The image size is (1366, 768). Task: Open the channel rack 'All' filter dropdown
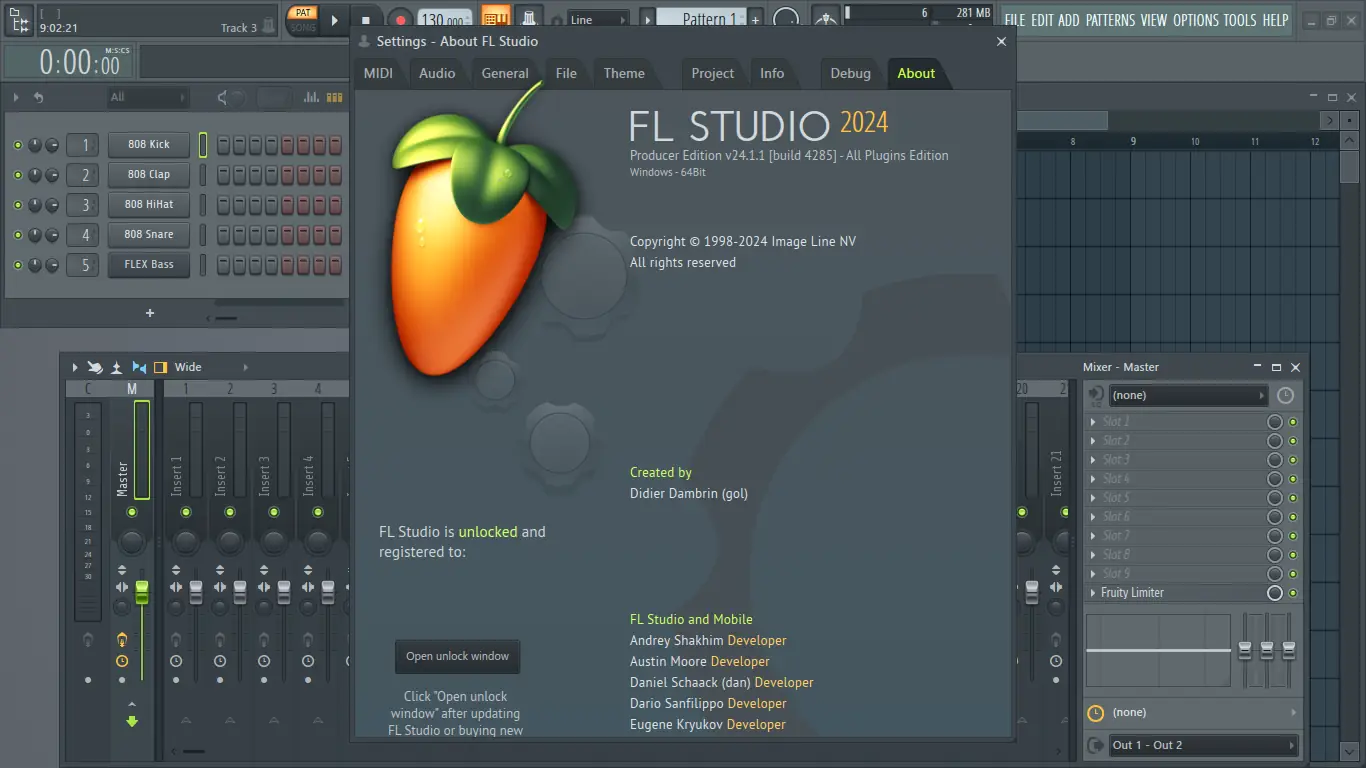[x=148, y=97]
